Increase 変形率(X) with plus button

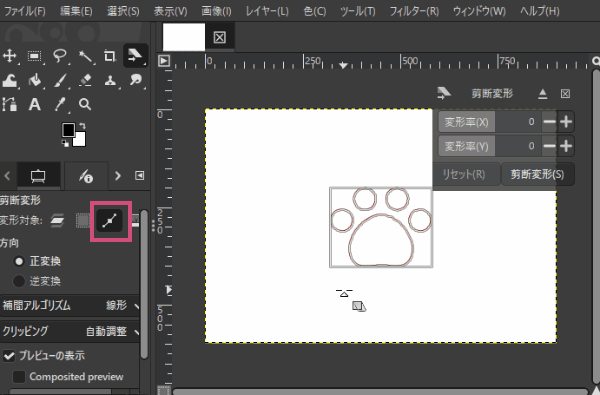[x=566, y=122]
